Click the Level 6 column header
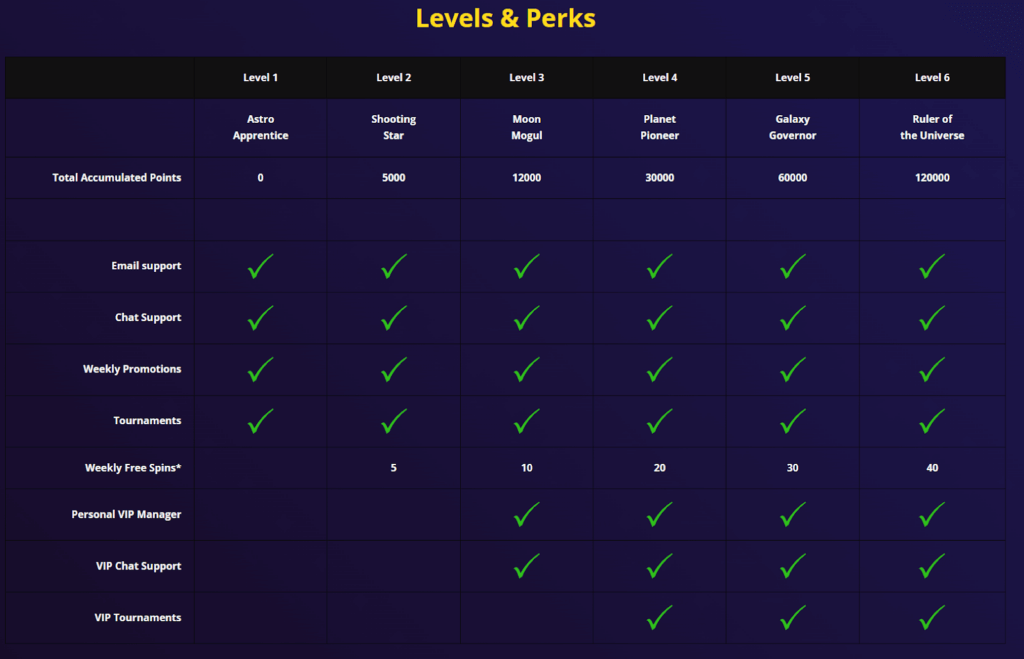Image resolution: width=1024 pixels, height=659 pixels. tap(932, 77)
